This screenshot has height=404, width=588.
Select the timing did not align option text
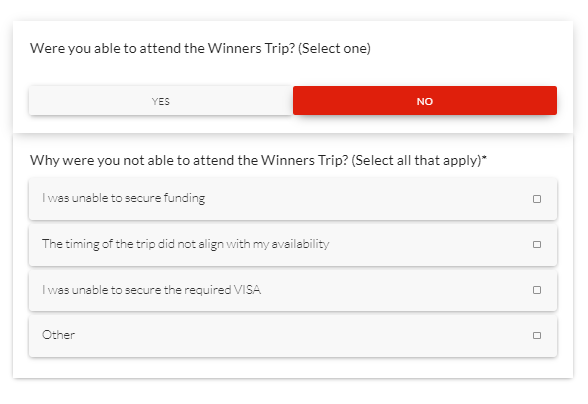[186, 244]
